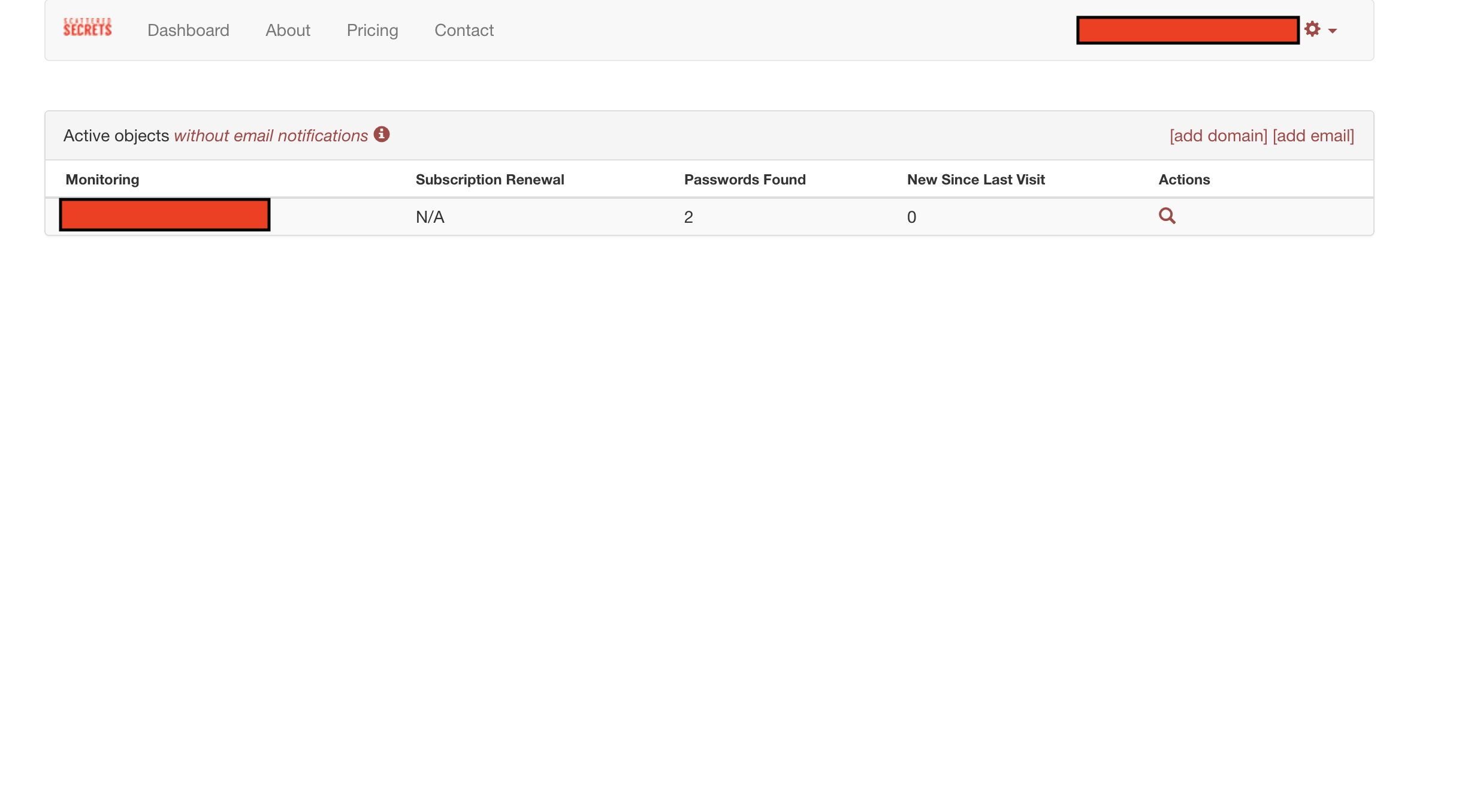Click the settings gear icon
The image size is (1474, 812).
[1312, 29]
